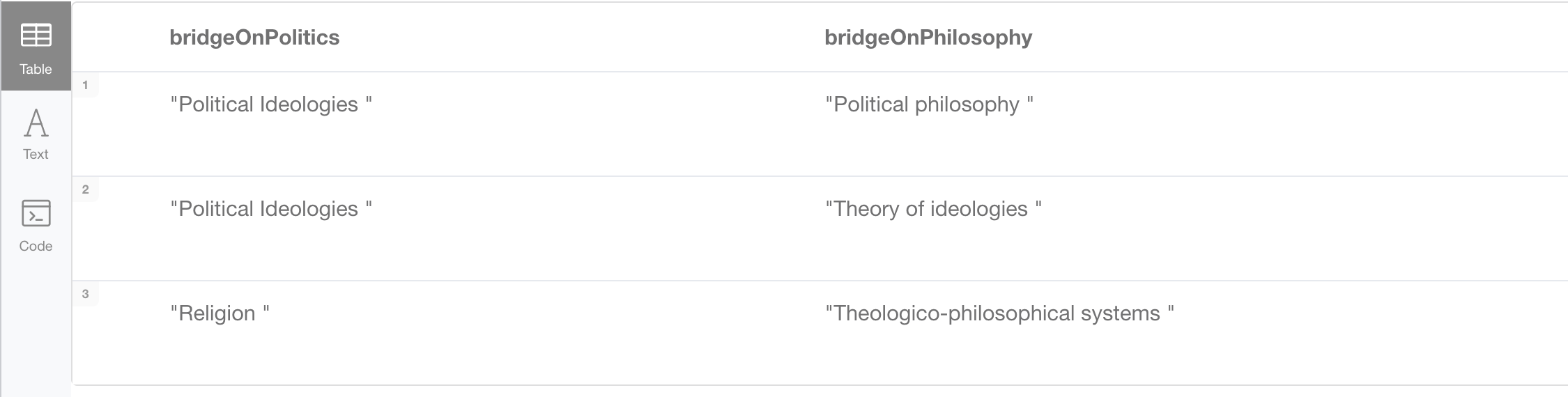Open the Code view icon
Image resolution: width=1568 pixels, height=397 pixels.
[x=36, y=213]
